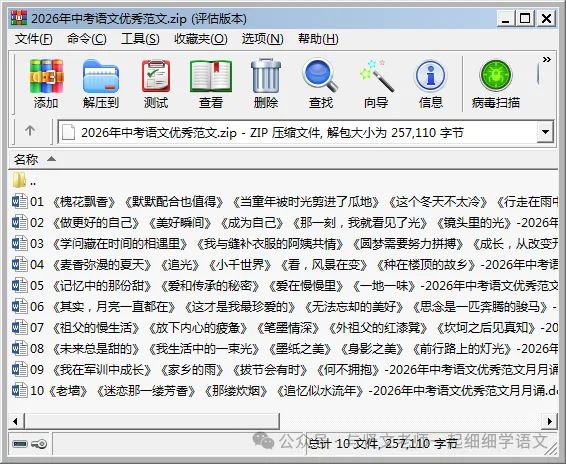This screenshot has width=566, height=464.
Task: Click the key password icon in status bar
Action: 39,443
